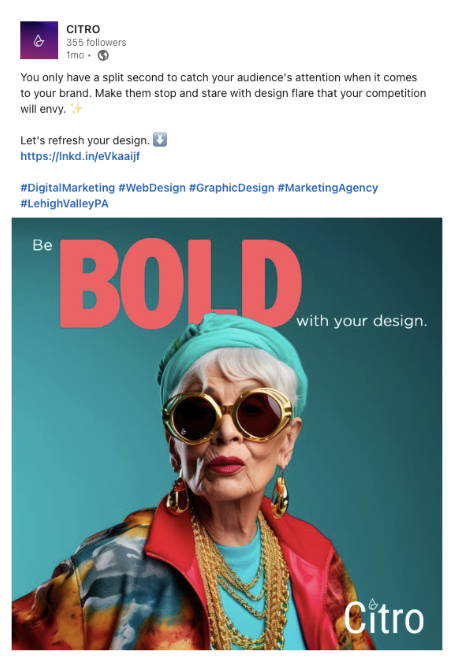This screenshot has height=662, width=450.
Task: Open the CITRO purple logo avatar
Action: tap(39, 40)
